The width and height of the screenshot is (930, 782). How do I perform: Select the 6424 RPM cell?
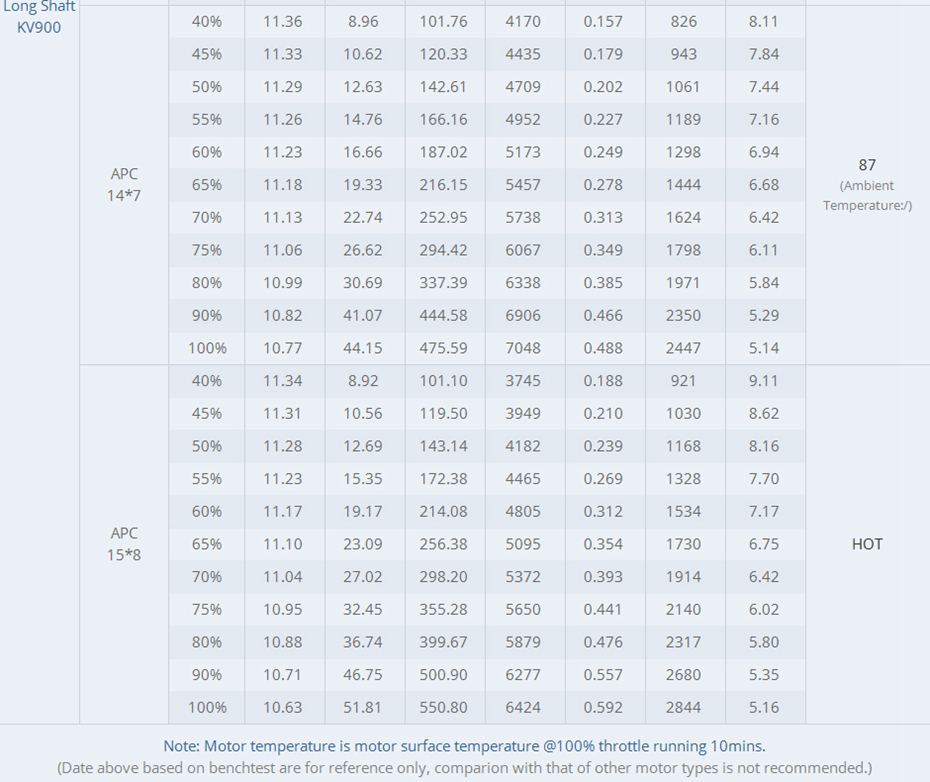point(523,707)
